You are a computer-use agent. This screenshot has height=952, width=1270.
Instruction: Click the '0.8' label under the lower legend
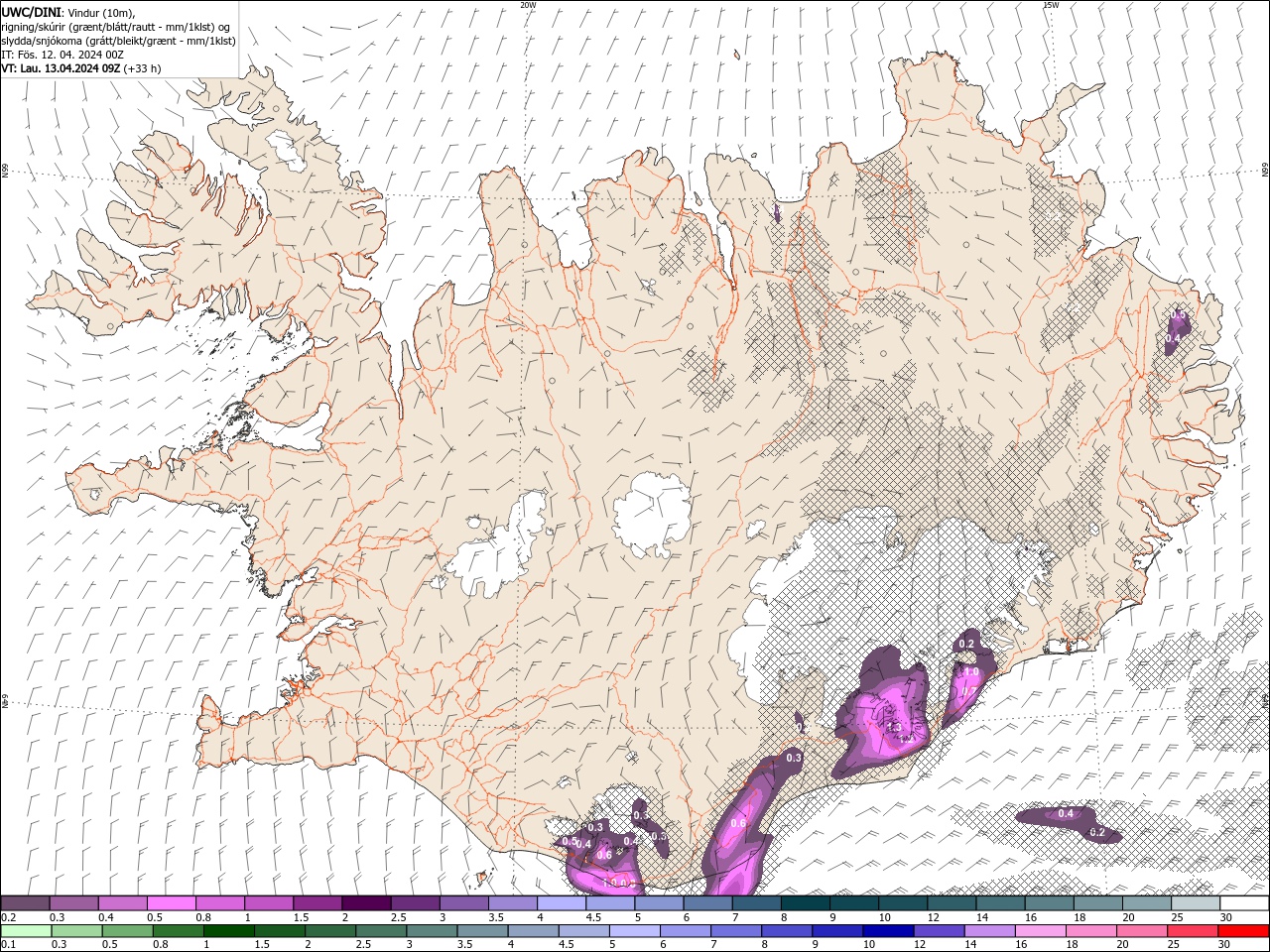[161, 944]
